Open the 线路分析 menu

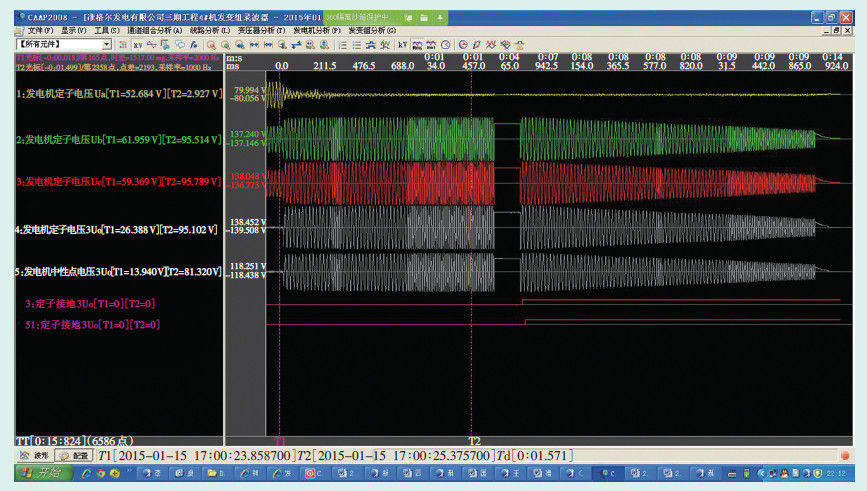tap(211, 32)
